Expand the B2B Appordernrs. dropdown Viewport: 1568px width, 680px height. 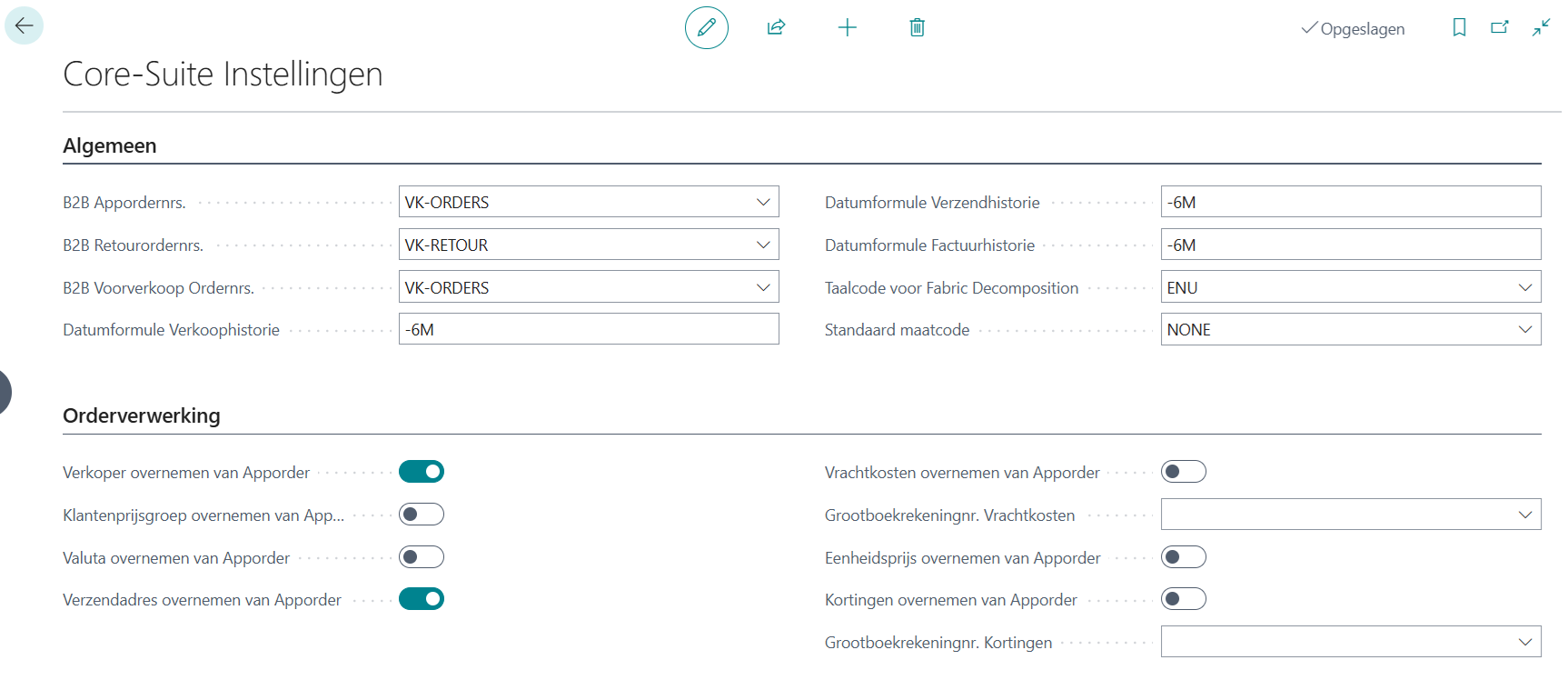click(x=763, y=202)
